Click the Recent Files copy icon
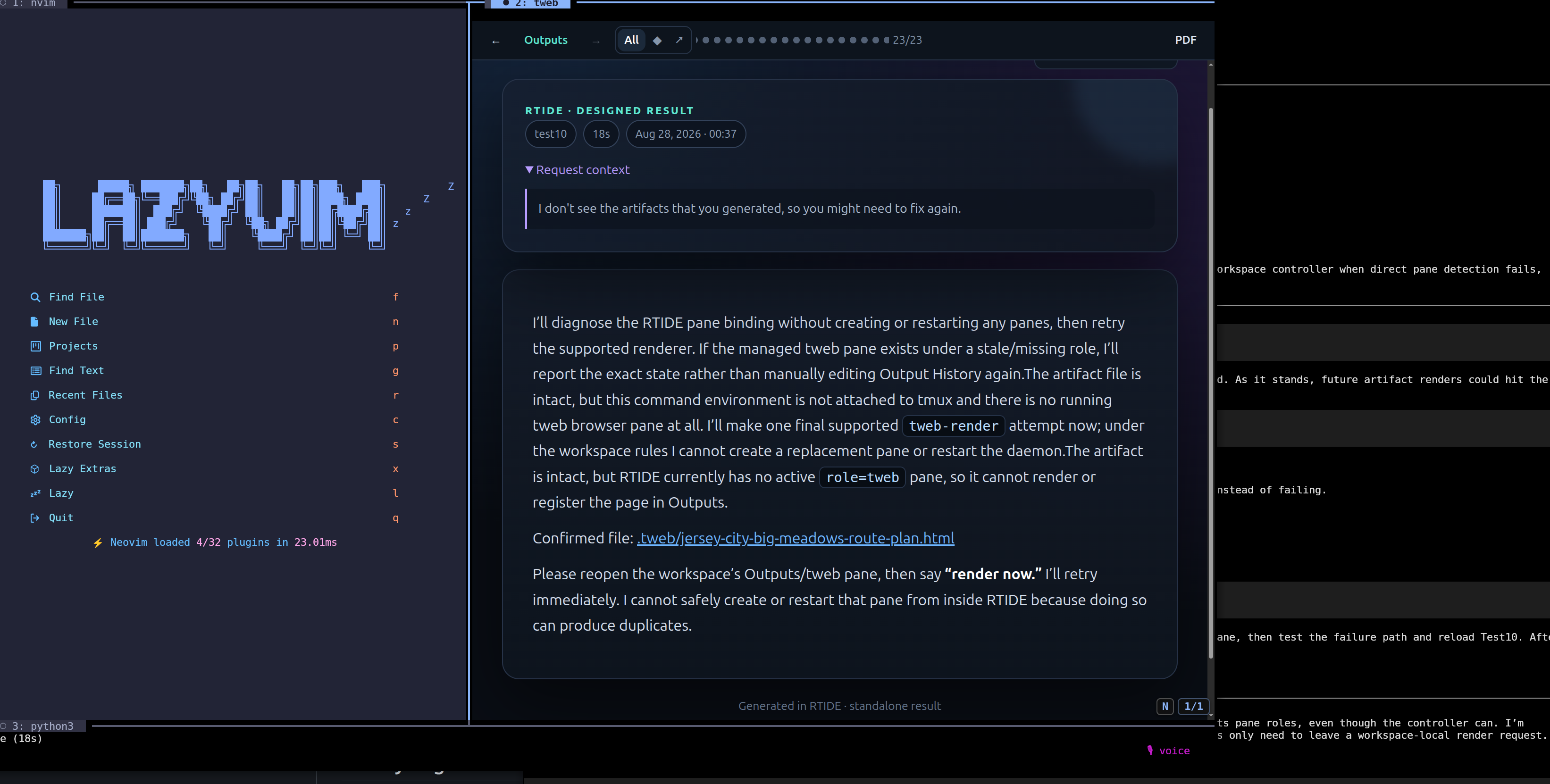 [x=35, y=395]
